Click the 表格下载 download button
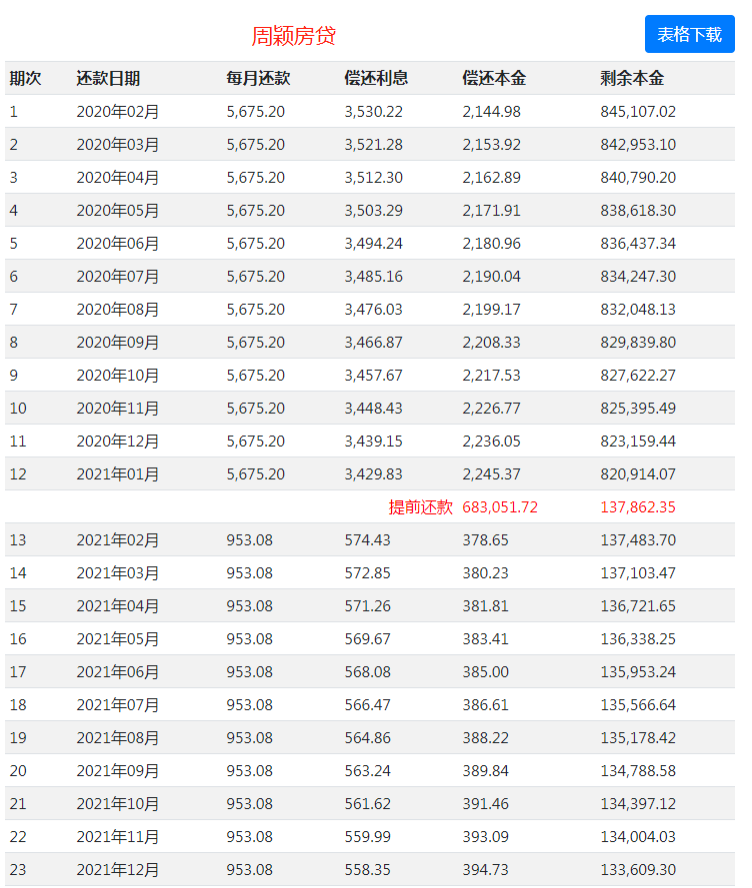Screen dimensions: 752x888 click(689, 35)
